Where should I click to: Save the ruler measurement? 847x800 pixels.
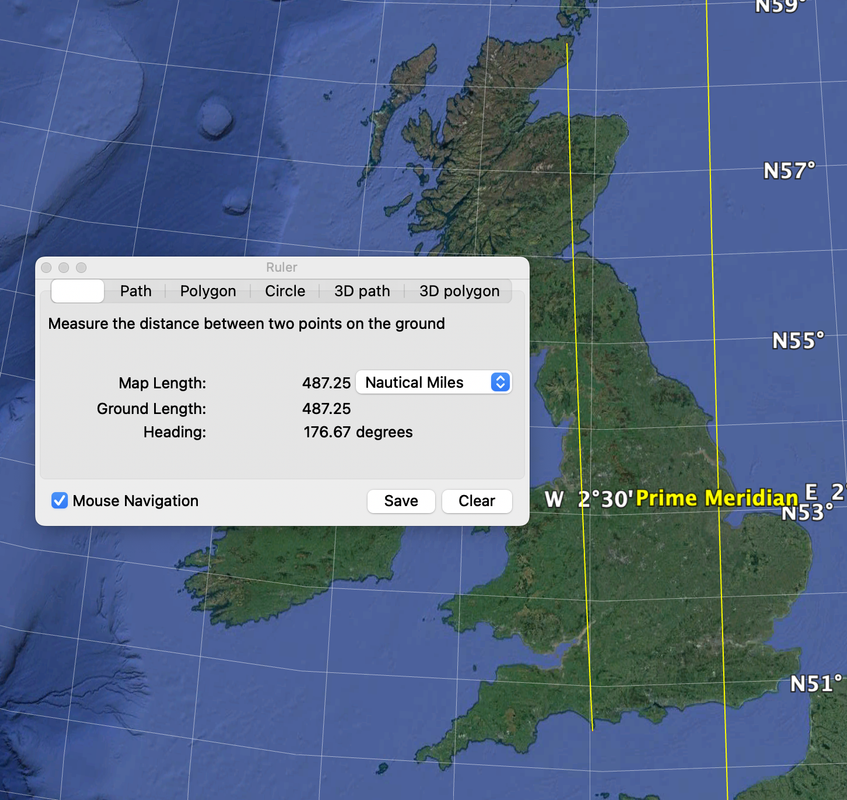[401, 501]
